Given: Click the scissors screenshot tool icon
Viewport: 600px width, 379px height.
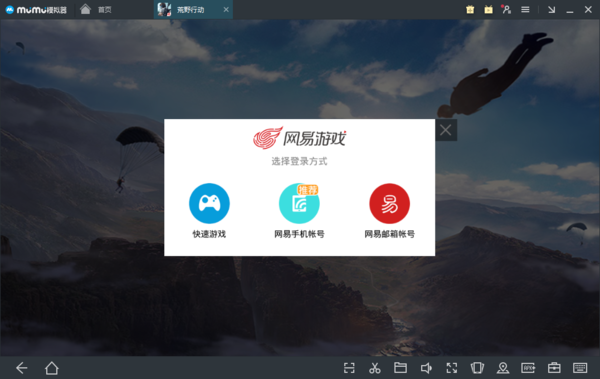Looking at the screenshot, I should pos(375,368).
